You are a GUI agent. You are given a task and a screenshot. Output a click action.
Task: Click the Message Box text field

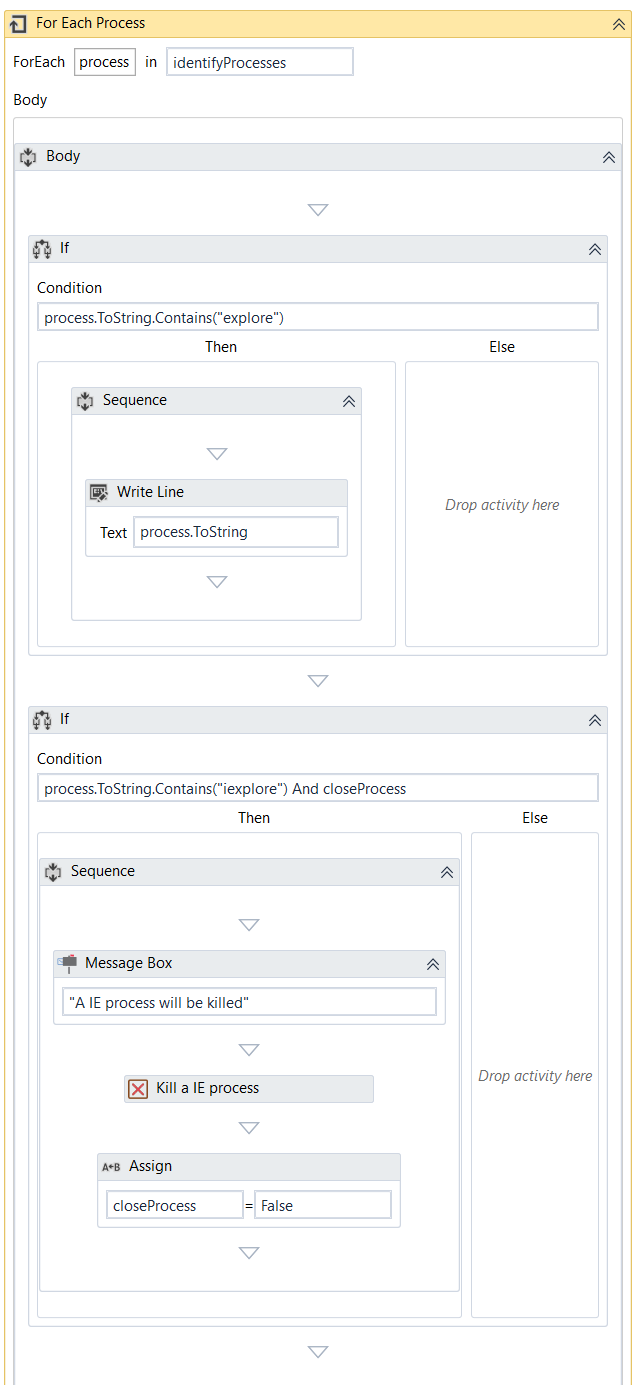tap(249, 1002)
